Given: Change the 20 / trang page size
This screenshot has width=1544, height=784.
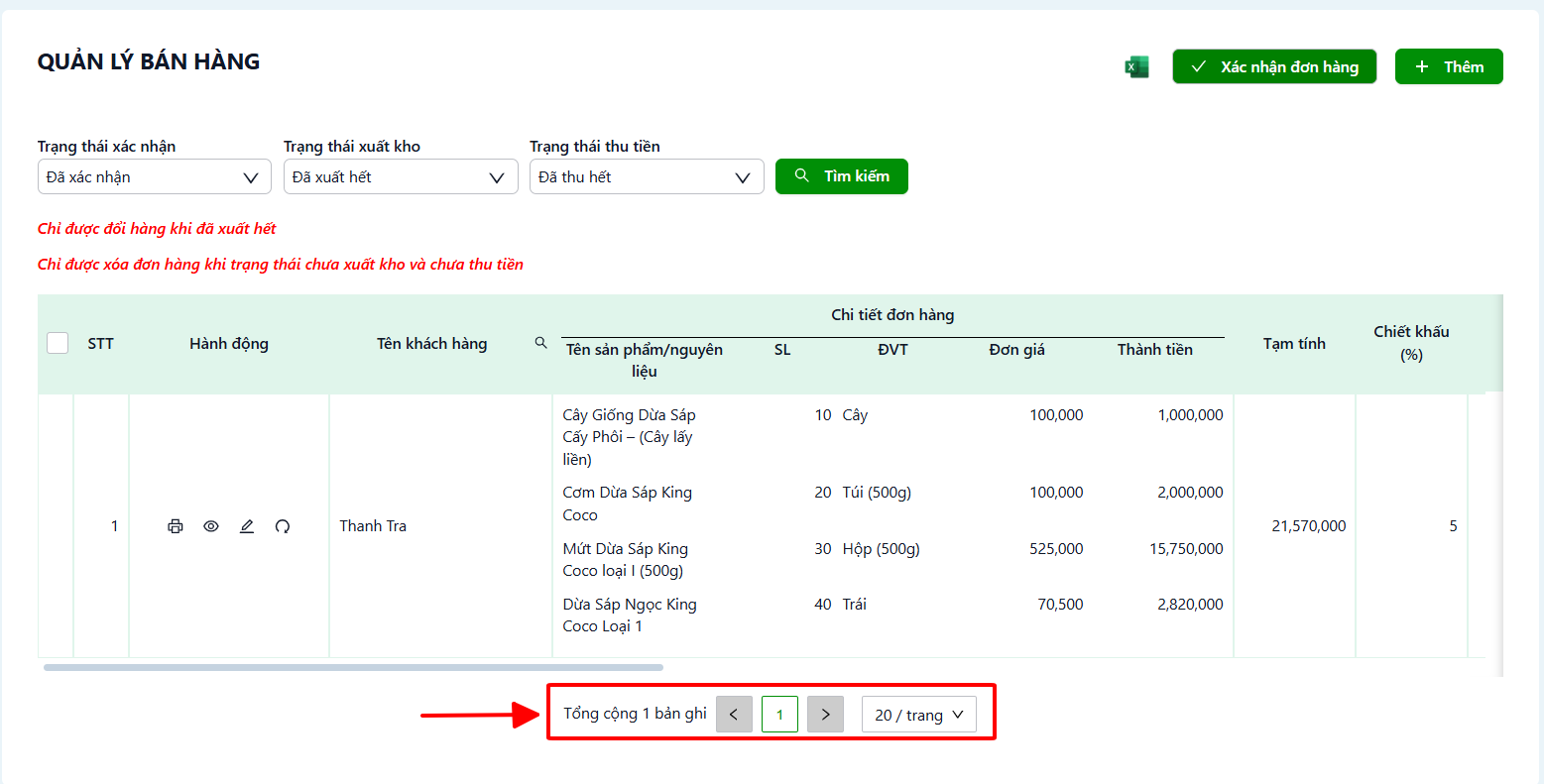Looking at the screenshot, I should 919,715.
